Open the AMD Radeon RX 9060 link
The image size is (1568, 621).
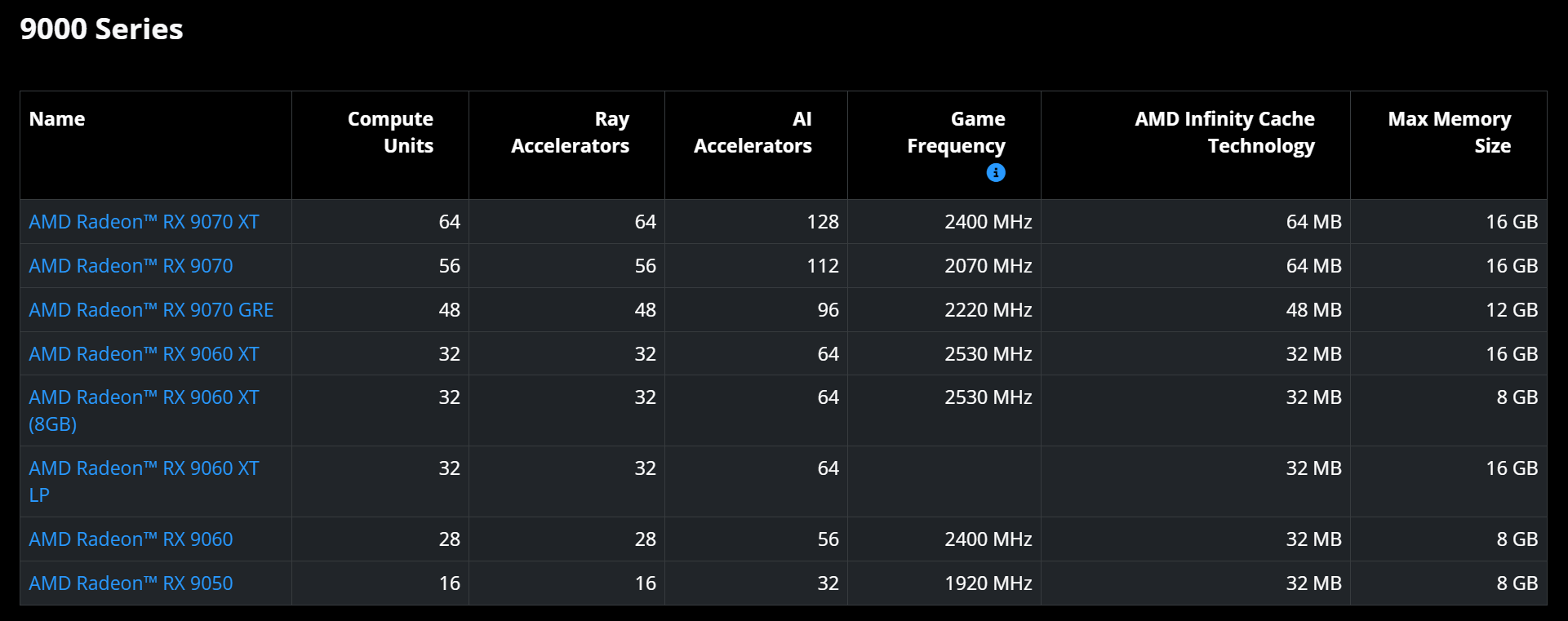click(x=131, y=539)
